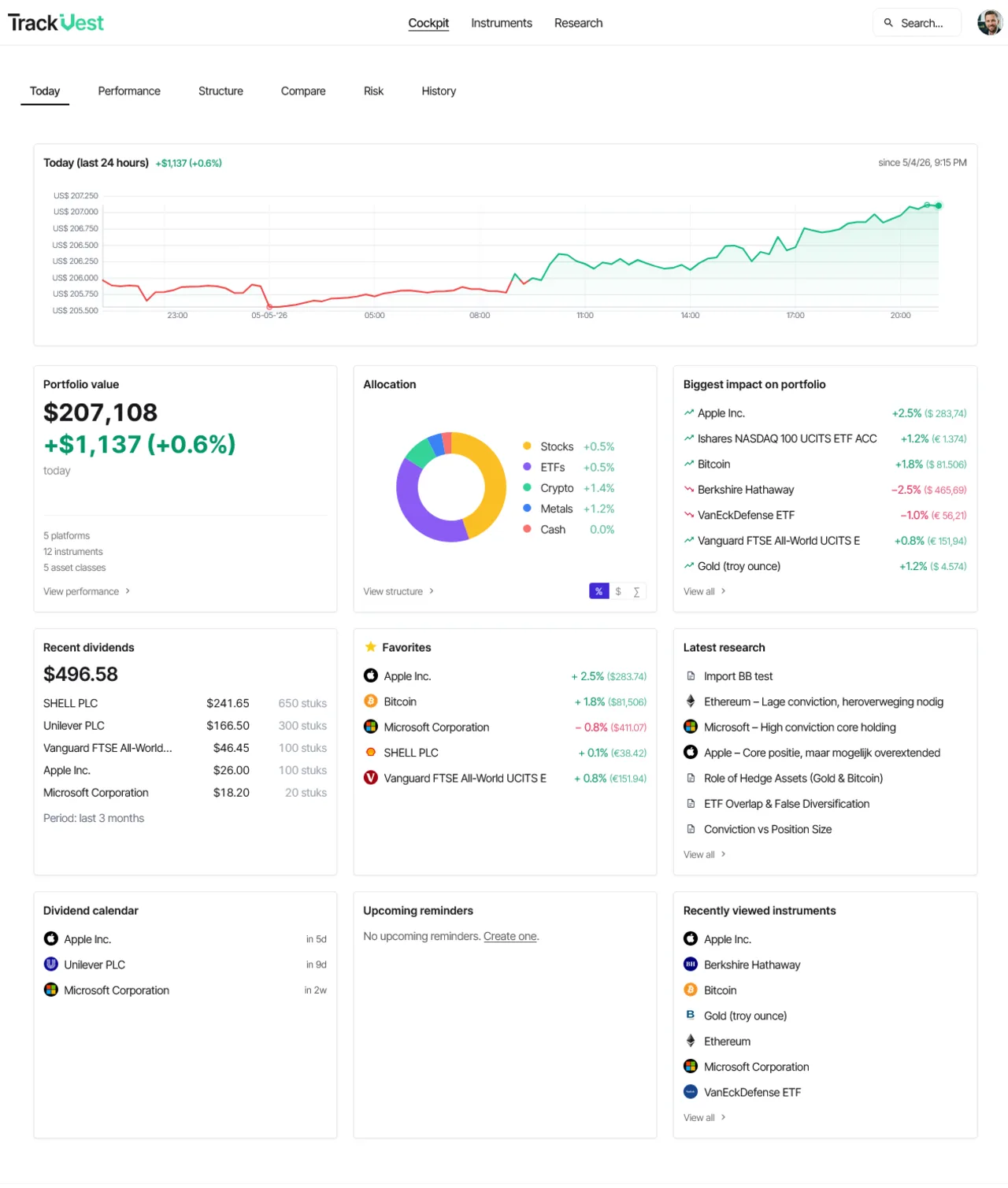Click the Favorites star icon
Screen dimensions: 1008x1188
point(370,647)
